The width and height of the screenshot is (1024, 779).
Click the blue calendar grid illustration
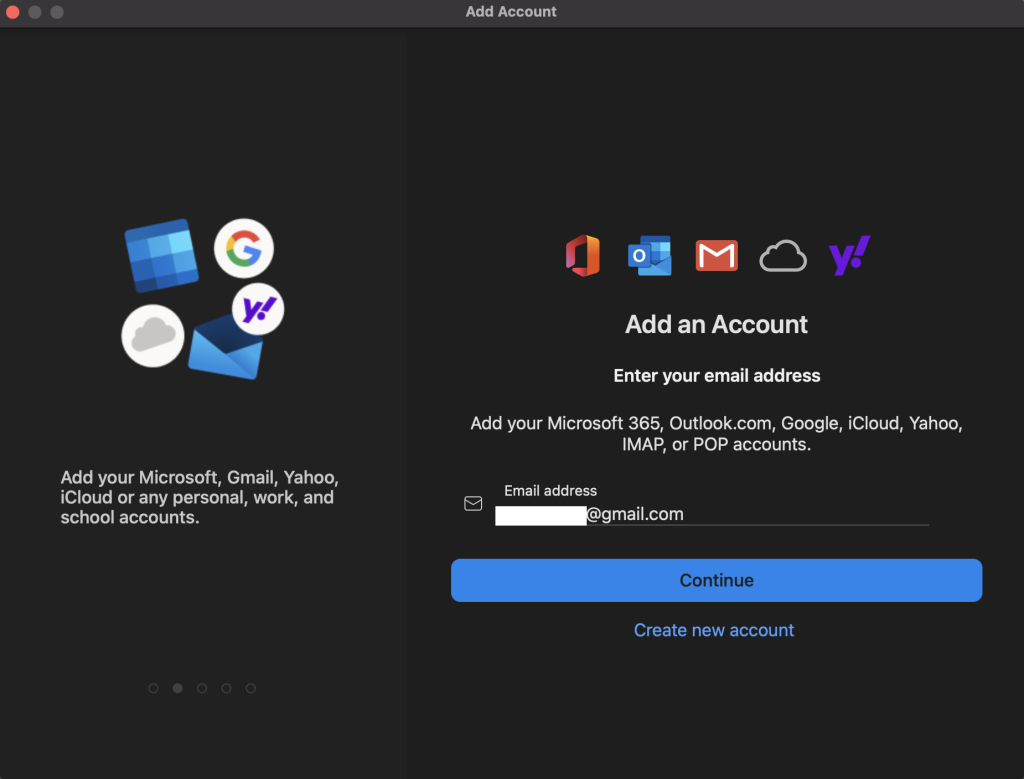[161, 256]
